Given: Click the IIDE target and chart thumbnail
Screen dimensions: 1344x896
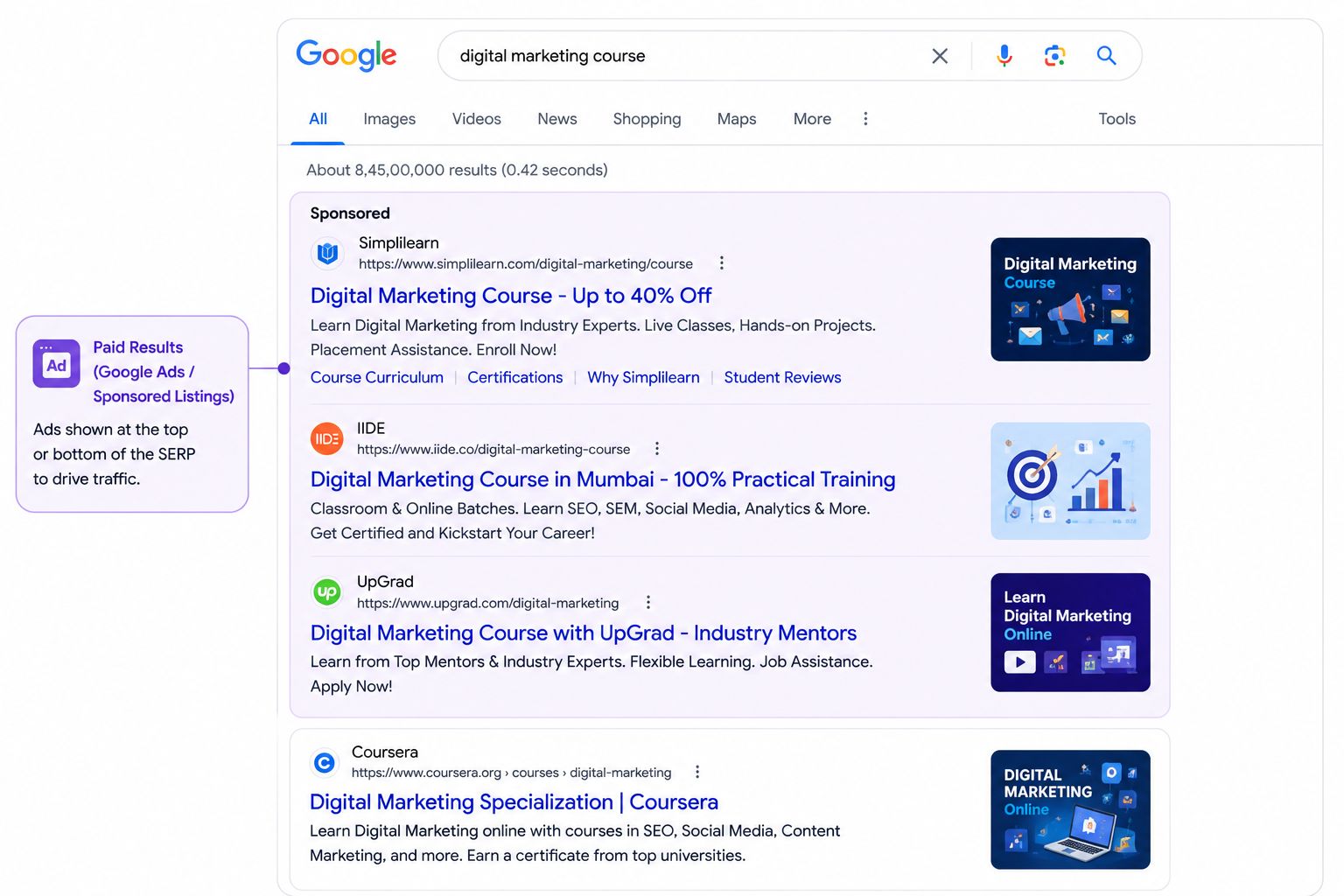Looking at the screenshot, I should coord(1070,481).
